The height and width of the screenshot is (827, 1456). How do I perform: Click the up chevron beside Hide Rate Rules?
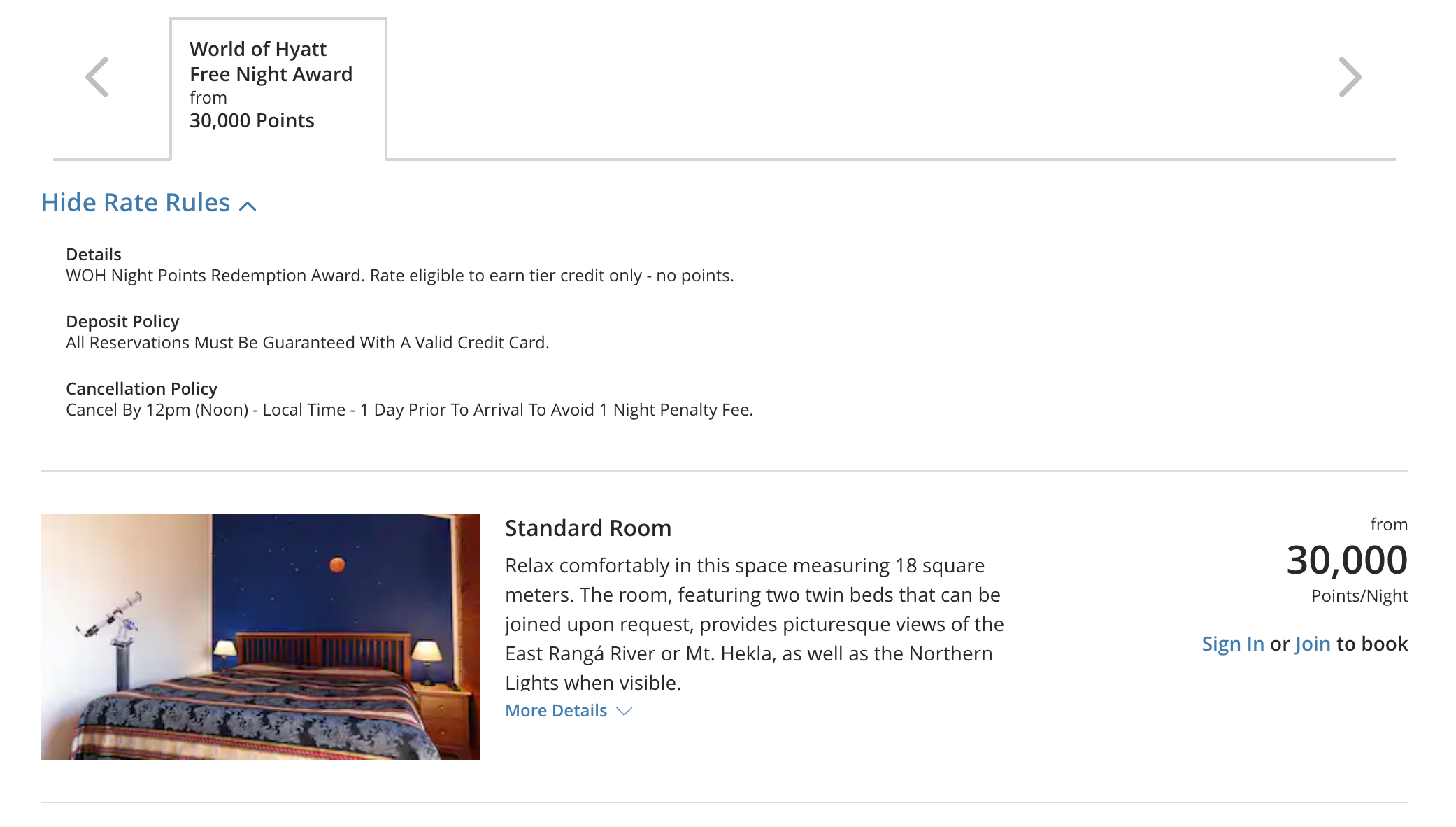tap(248, 206)
